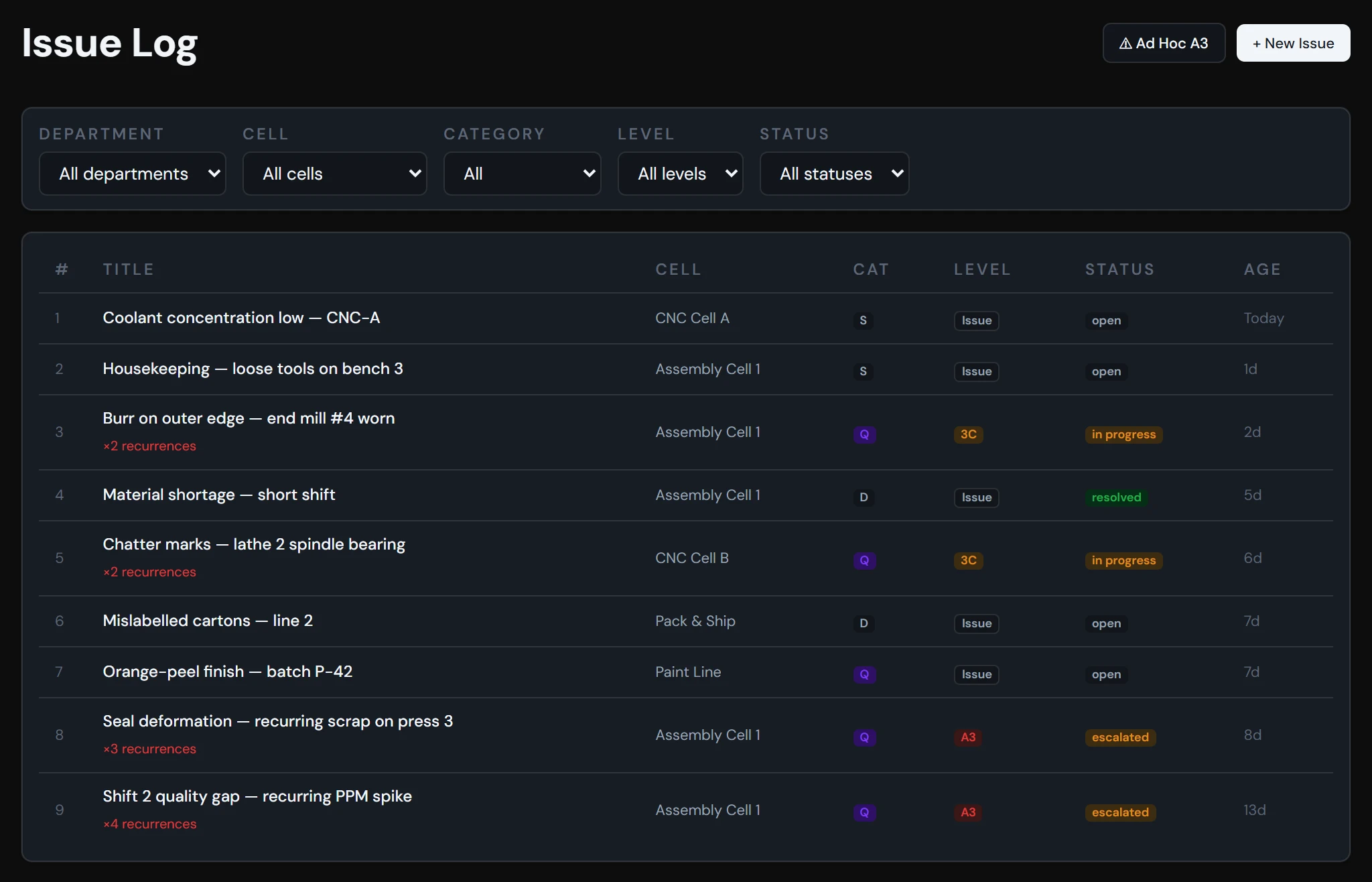This screenshot has width=1372, height=882.
Task: Click the A3 level badge for Shift 2 quality gap
Action: [x=968, y=812]
